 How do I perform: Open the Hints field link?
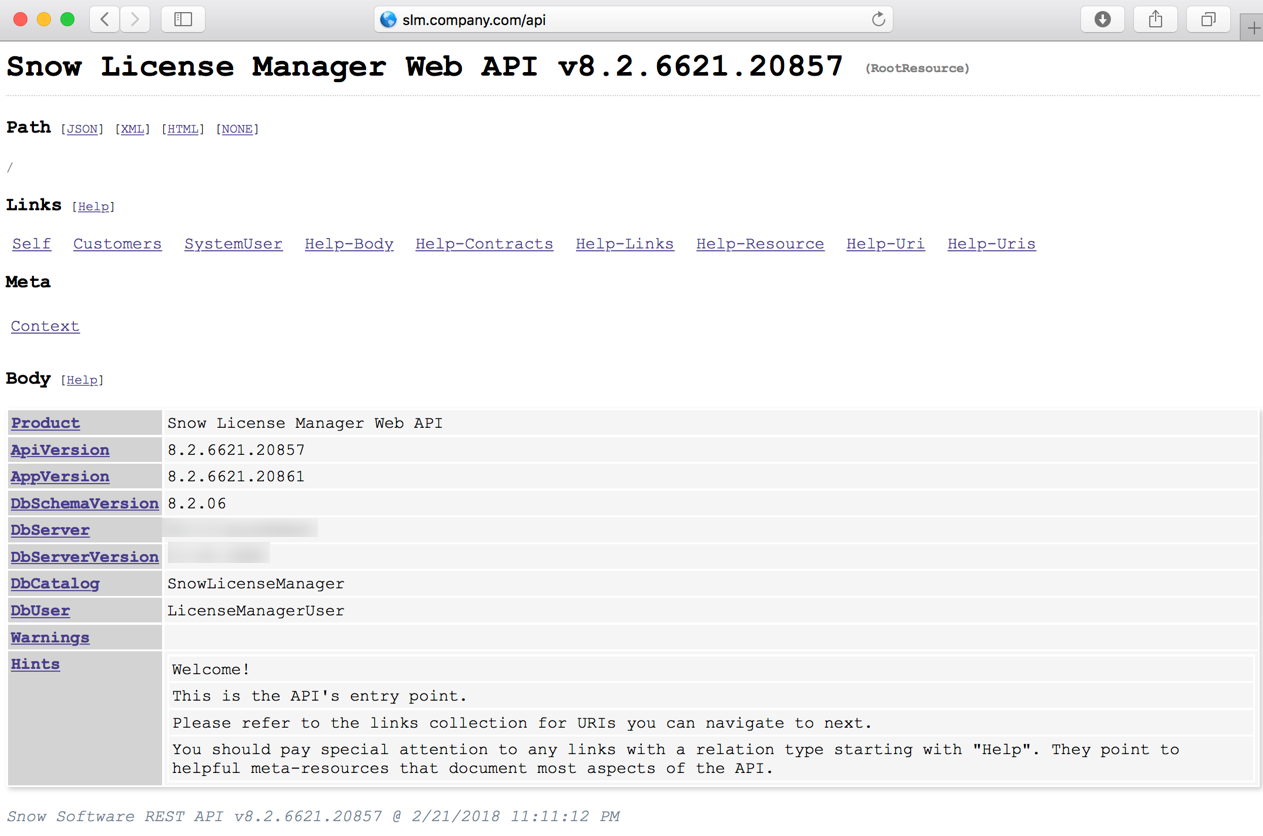click(x=35, y=664)
